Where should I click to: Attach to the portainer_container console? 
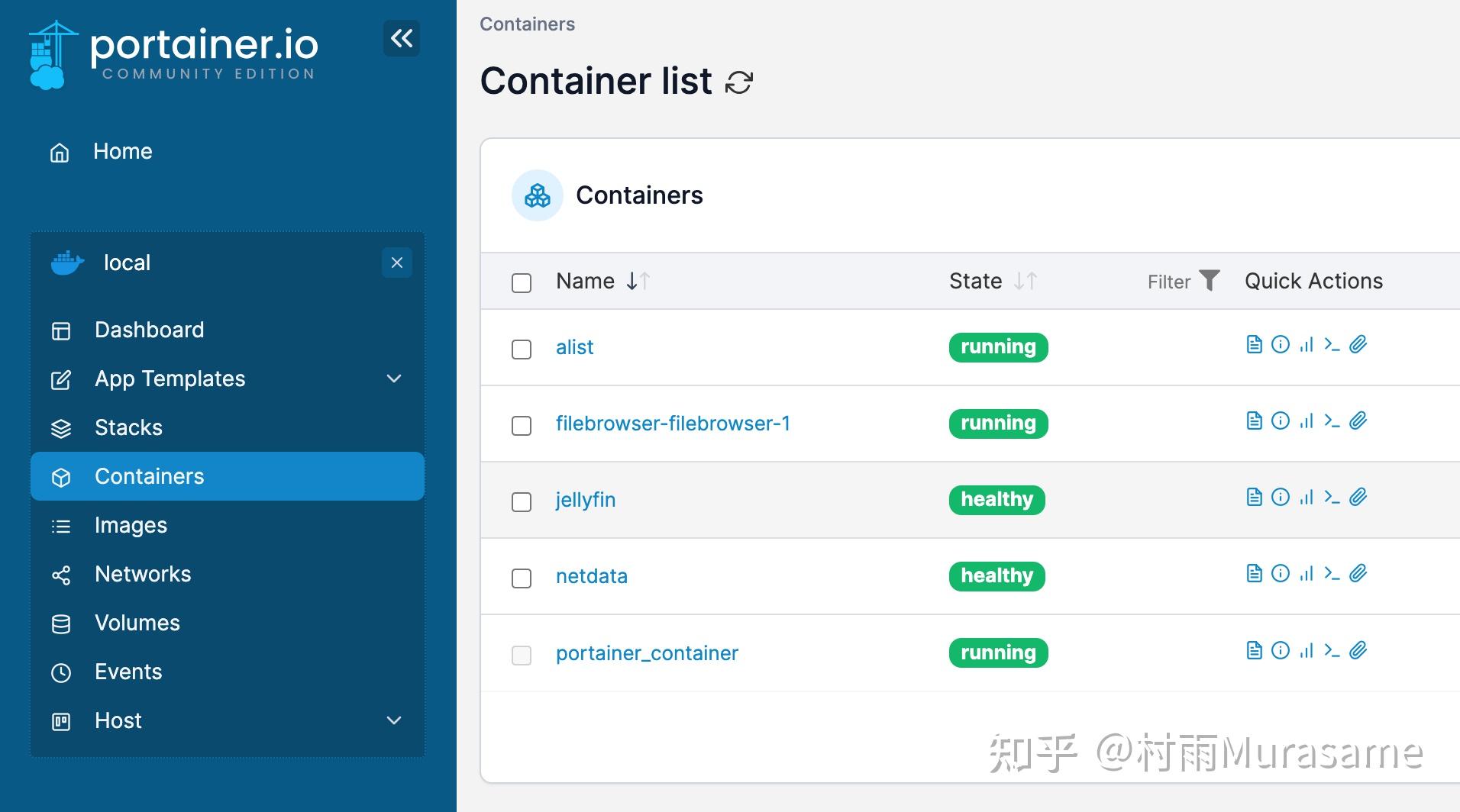point(1358,650)
